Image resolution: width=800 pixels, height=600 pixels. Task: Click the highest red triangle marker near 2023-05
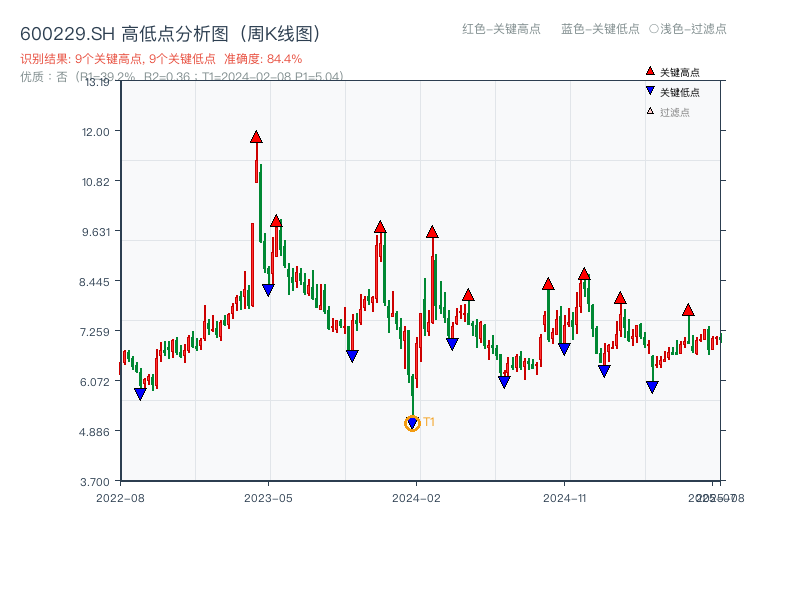click(x=256, y=136)
